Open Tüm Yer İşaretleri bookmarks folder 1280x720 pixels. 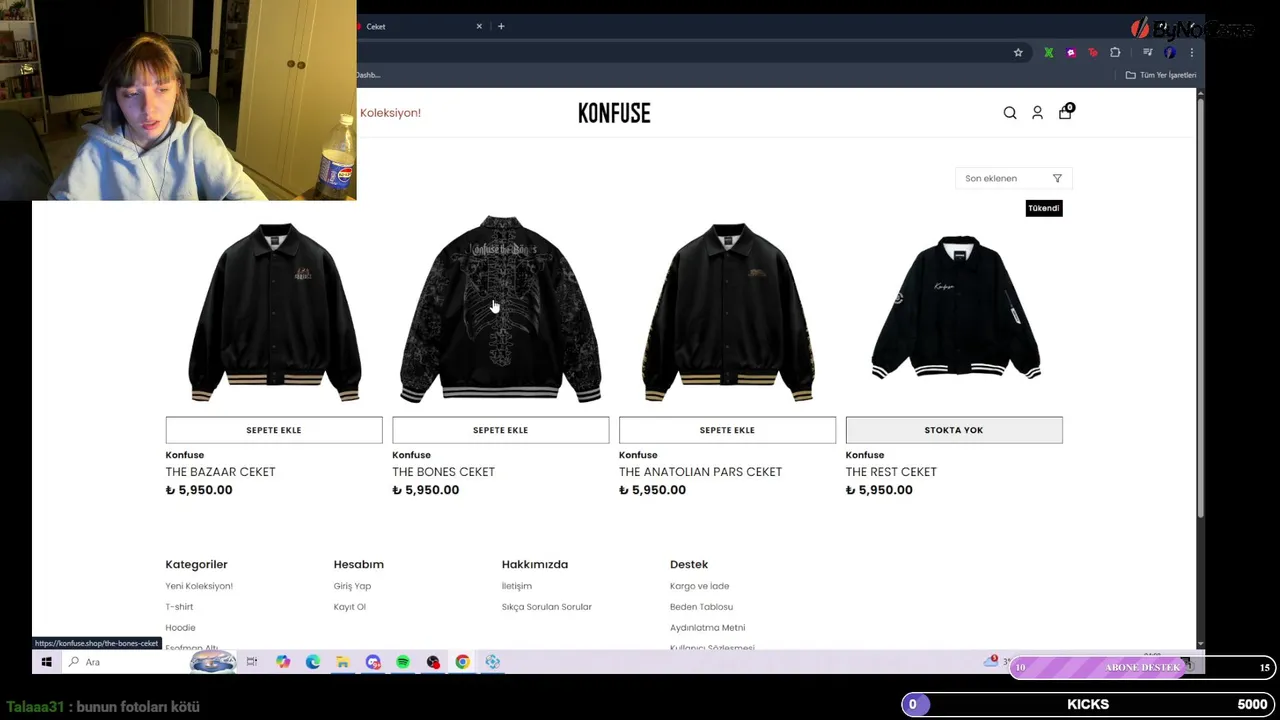(1161, 75)
